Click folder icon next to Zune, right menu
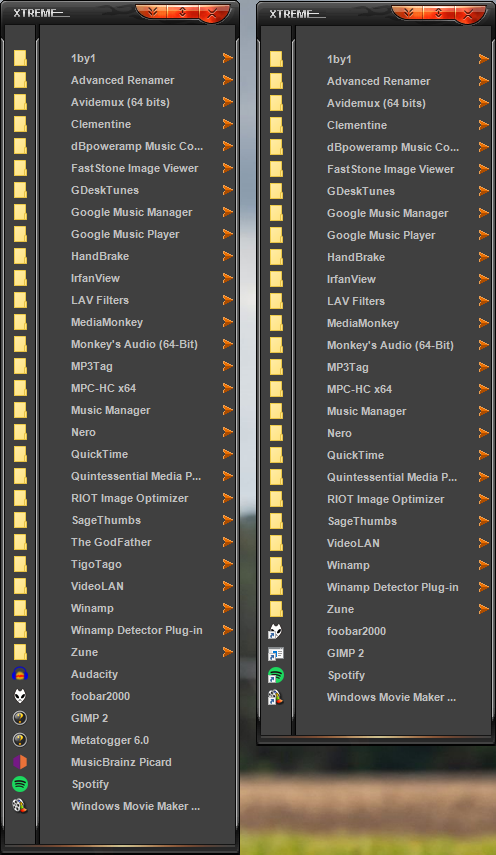 coord(276,609)
